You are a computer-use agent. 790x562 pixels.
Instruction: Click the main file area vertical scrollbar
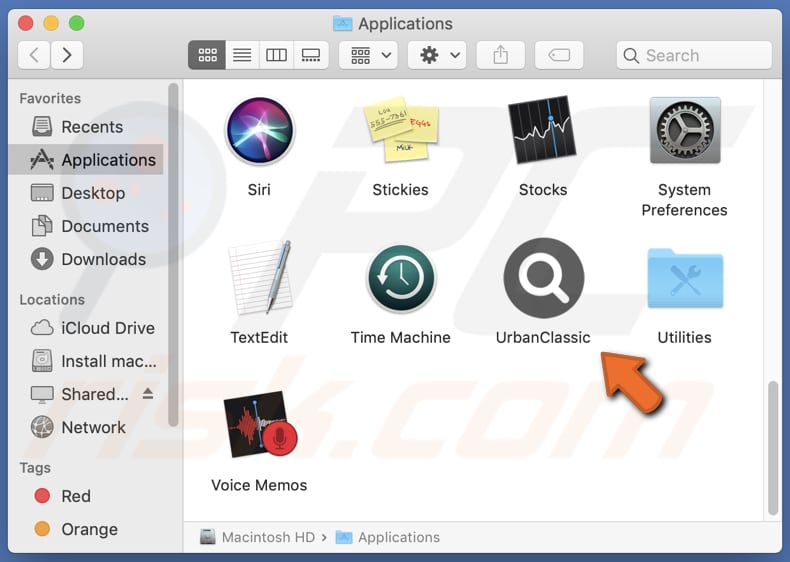coord(772,448)
